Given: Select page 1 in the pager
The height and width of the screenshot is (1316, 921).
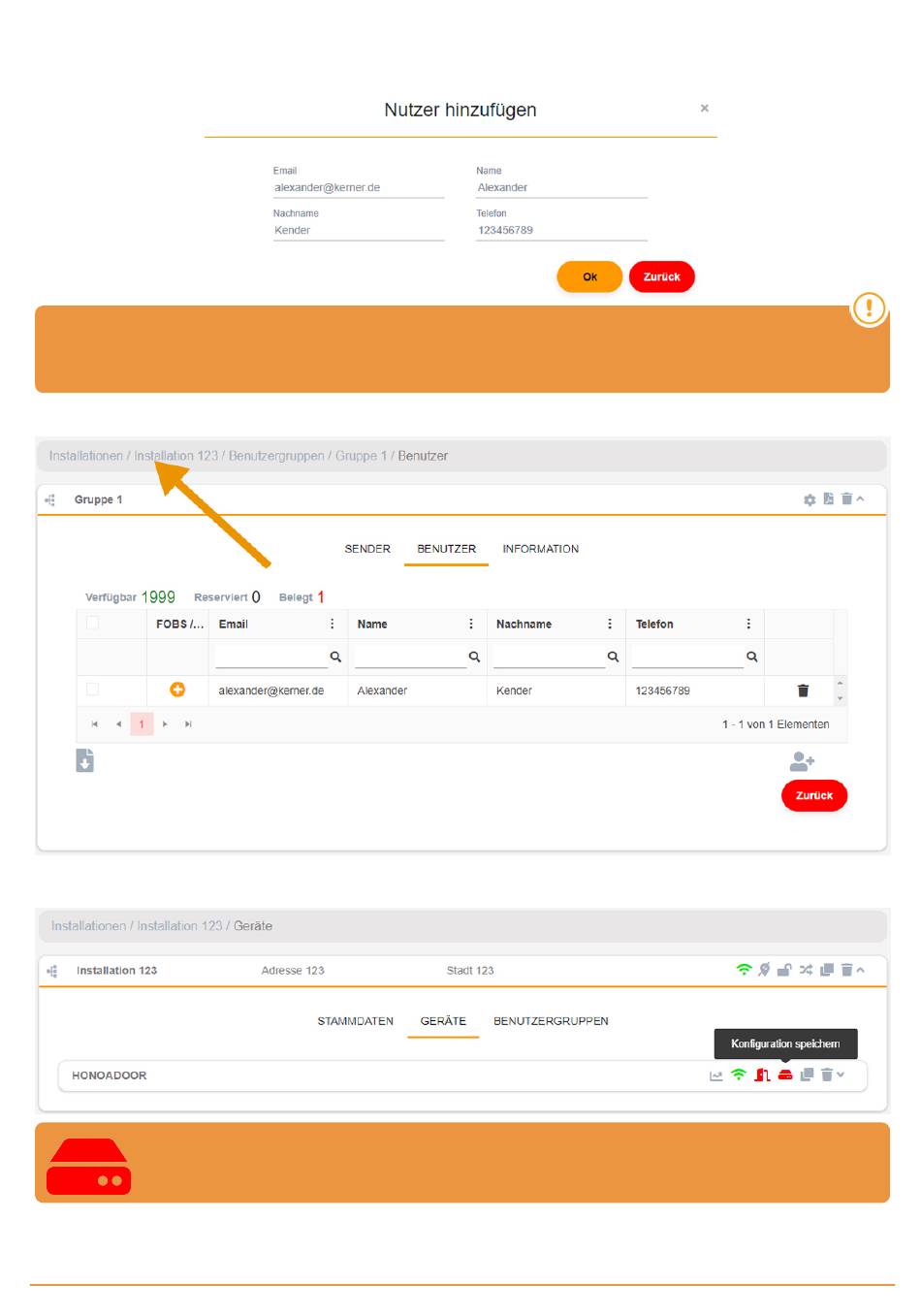Looking at the screenshot, I should coord(142,724).
